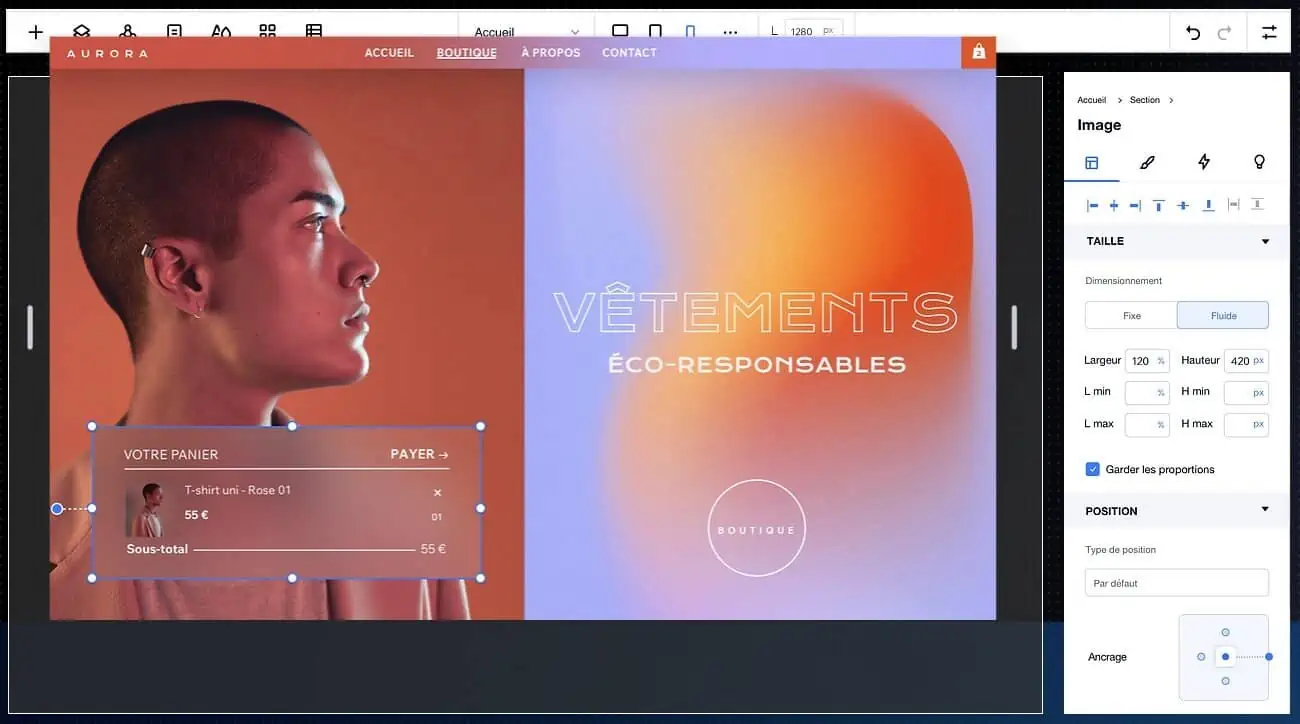This screenshot has height=724, width=1300.
Task: Select top anchor point in Ancrage
Action: (1225, 632)
